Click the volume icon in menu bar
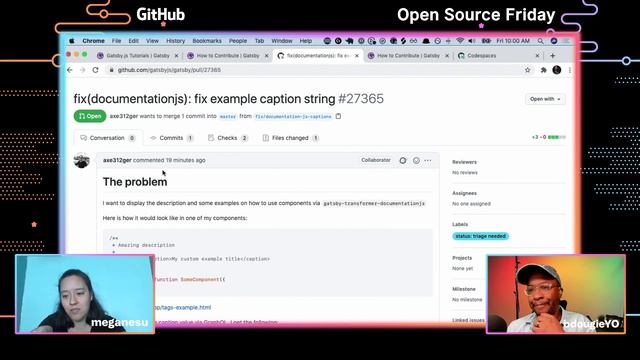This screenshot has width=640, height=360. pyautogui.click(x=472, y=41)
